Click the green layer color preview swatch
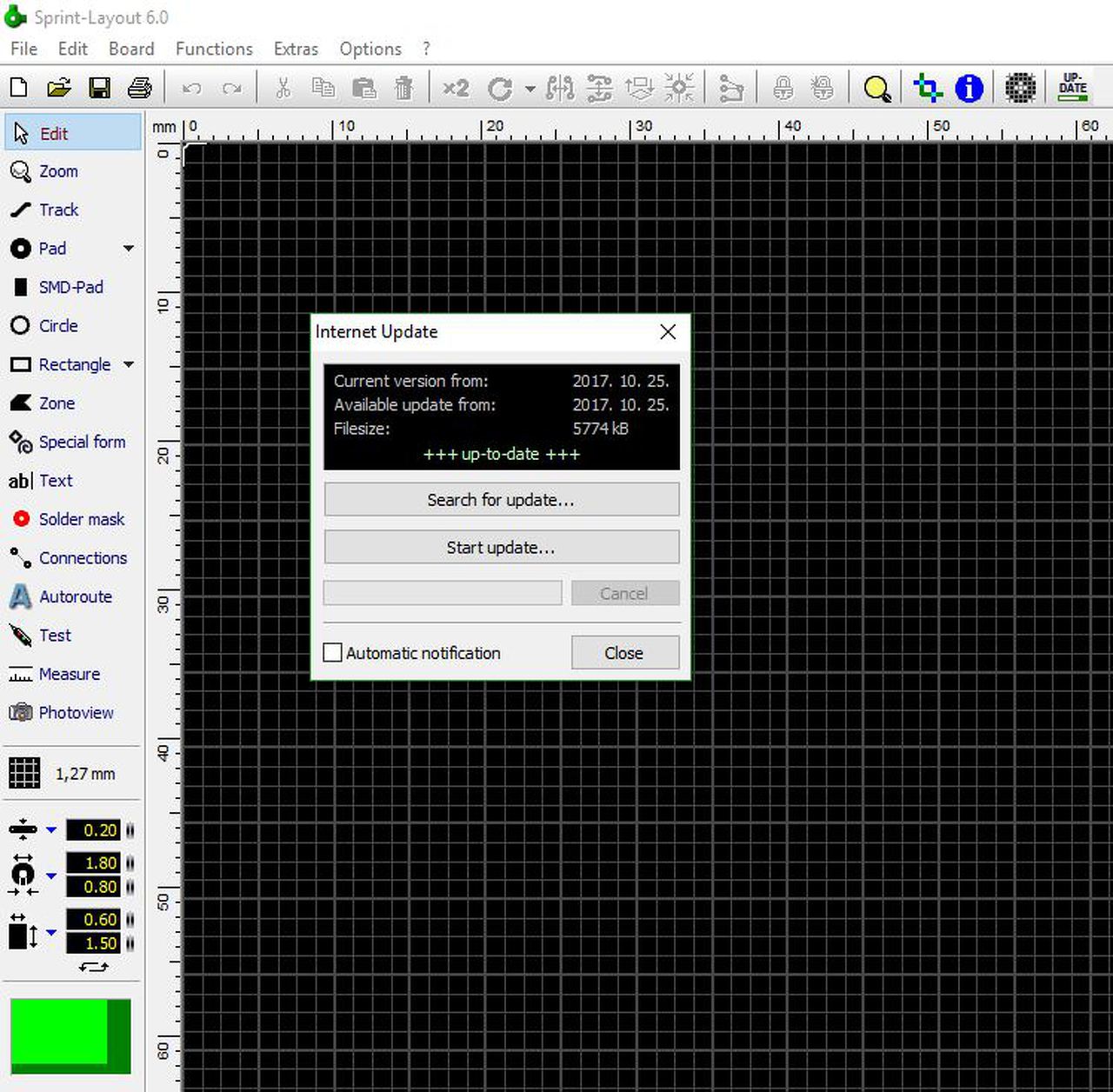The height and width of the screenshot is (1092, 1113). [70, 1036]
